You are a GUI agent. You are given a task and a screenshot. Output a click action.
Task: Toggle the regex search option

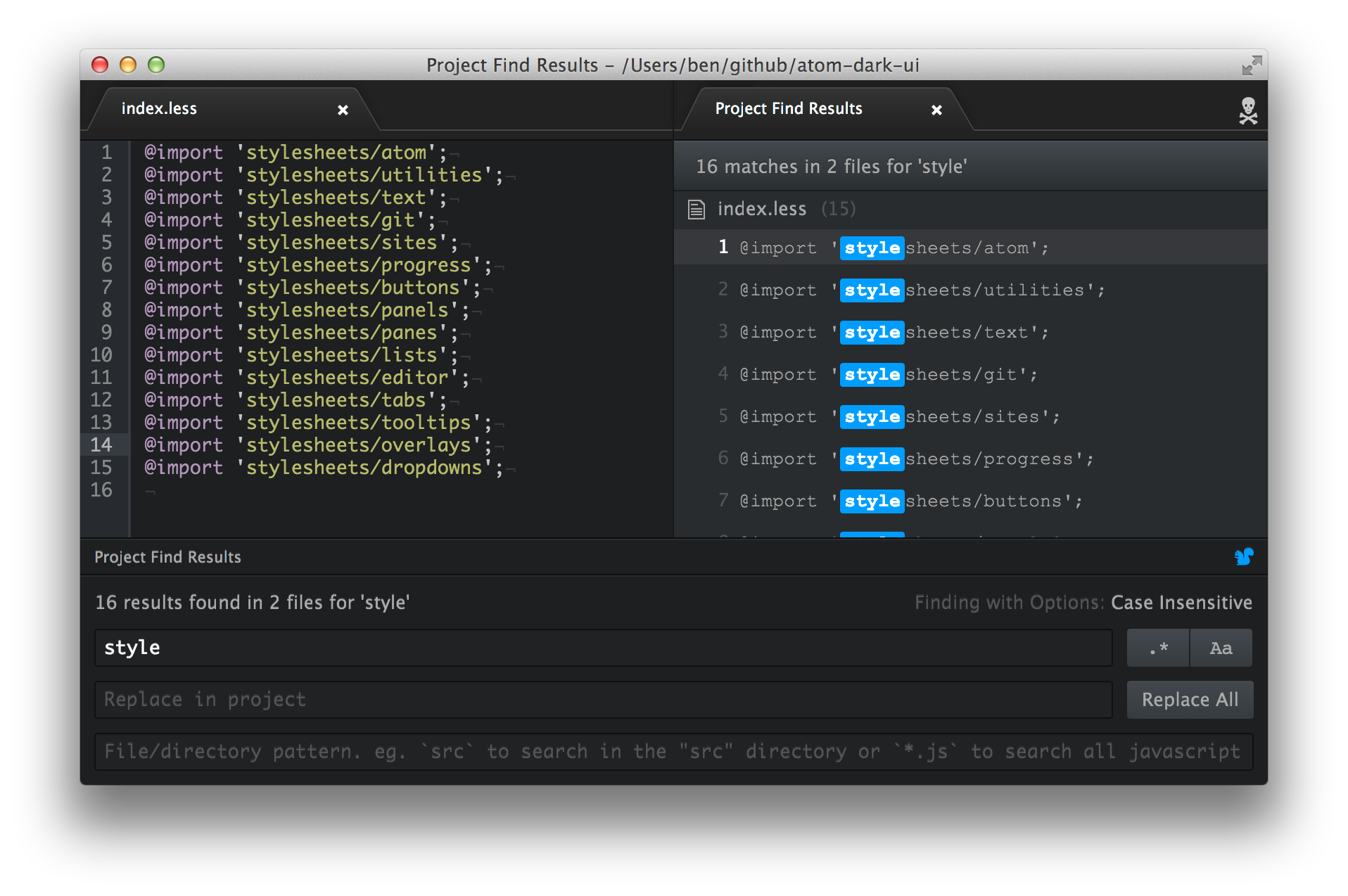[1158, 648]
